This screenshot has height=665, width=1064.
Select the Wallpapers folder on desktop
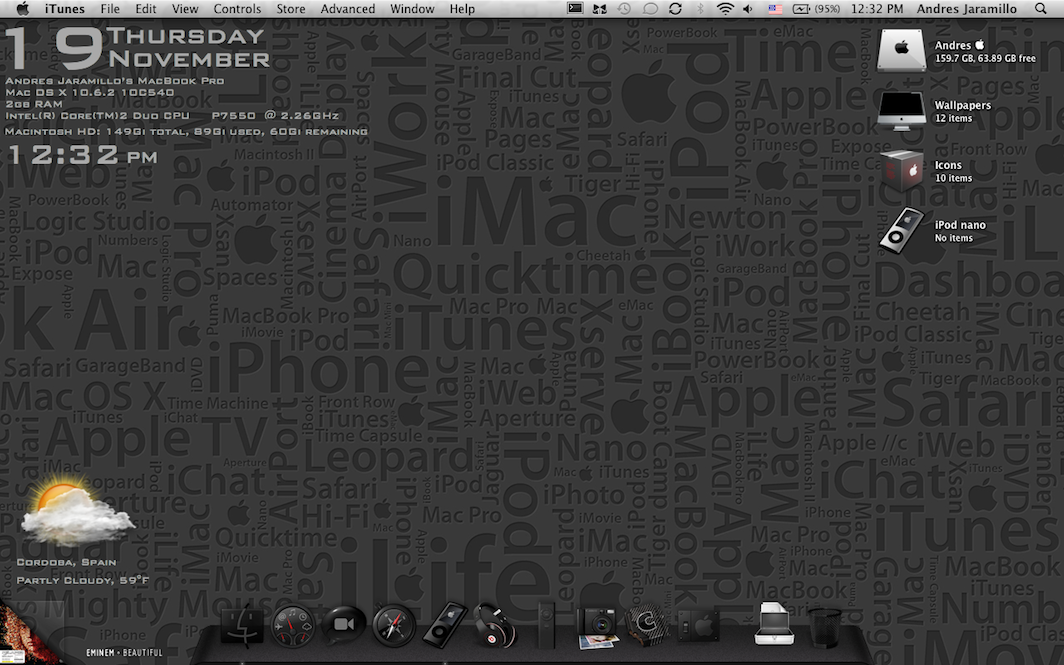pyautogui.click(x=901, y=111)
